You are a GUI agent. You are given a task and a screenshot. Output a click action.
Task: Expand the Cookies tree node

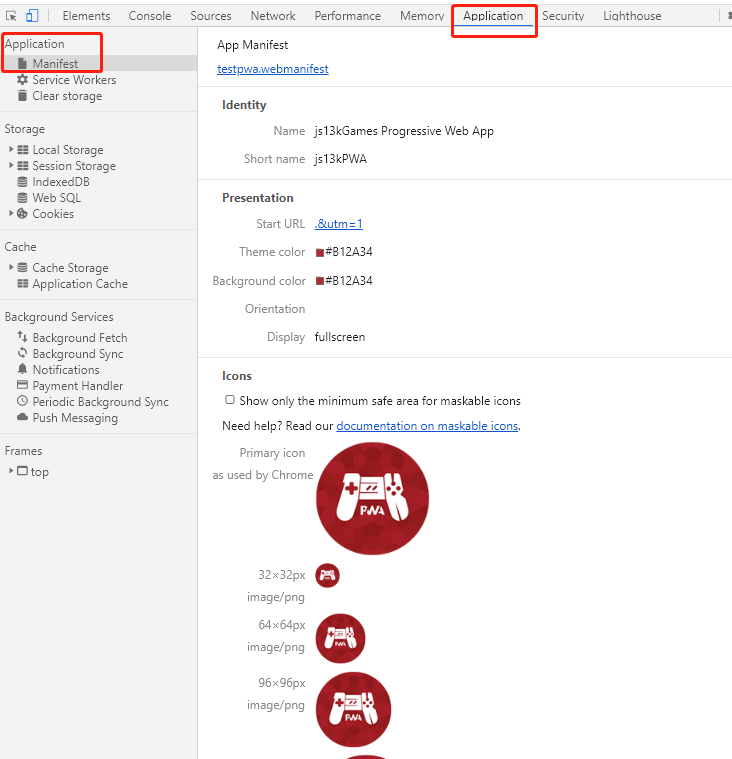click(11, 213)
